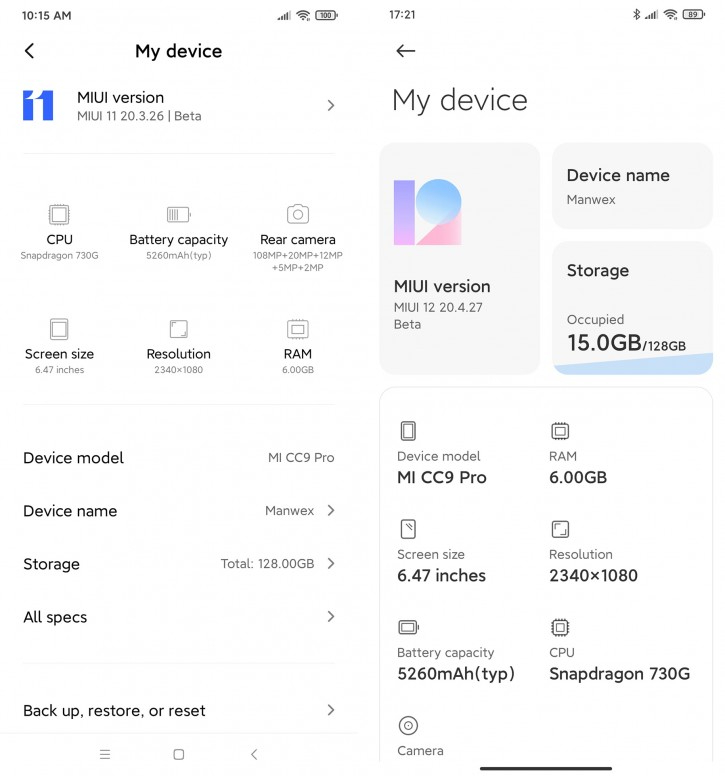Tap the MIUI 12 logo graphic

[x=427, y=212]
